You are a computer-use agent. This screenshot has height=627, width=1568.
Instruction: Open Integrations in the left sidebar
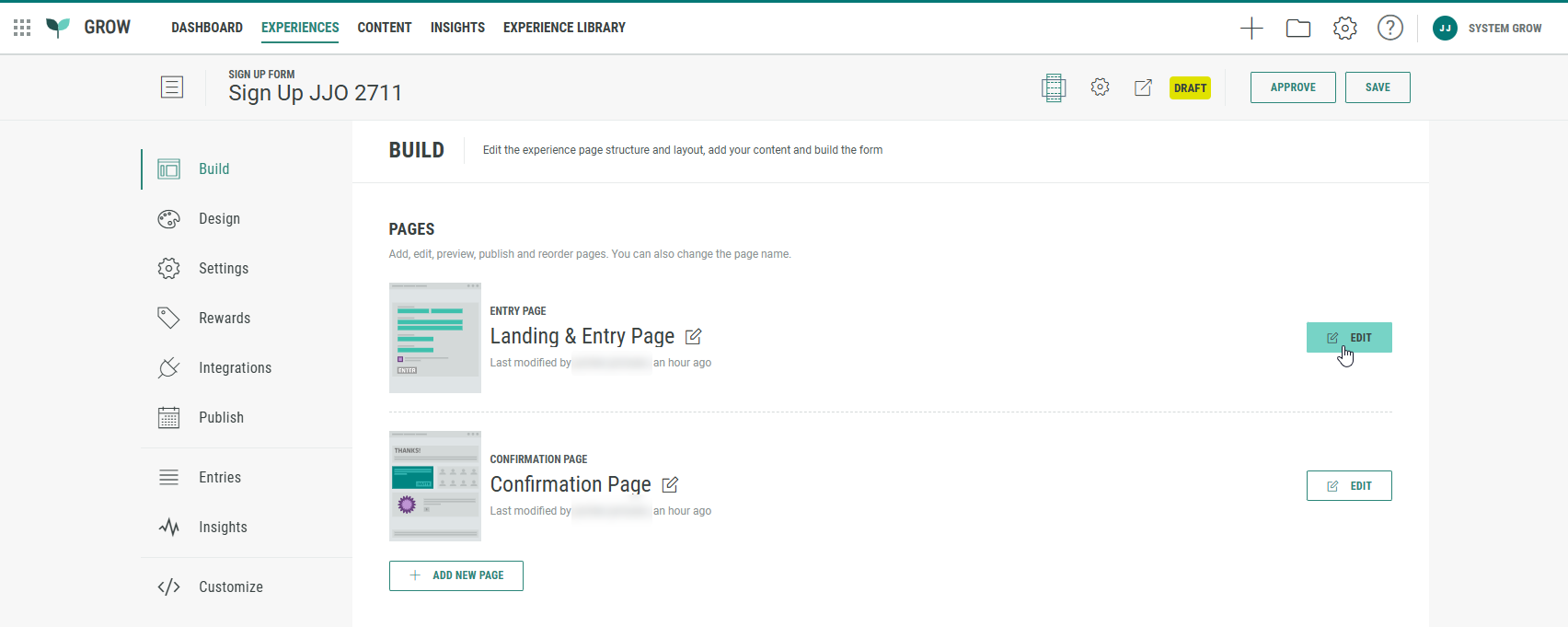click(x=235, y=368)
